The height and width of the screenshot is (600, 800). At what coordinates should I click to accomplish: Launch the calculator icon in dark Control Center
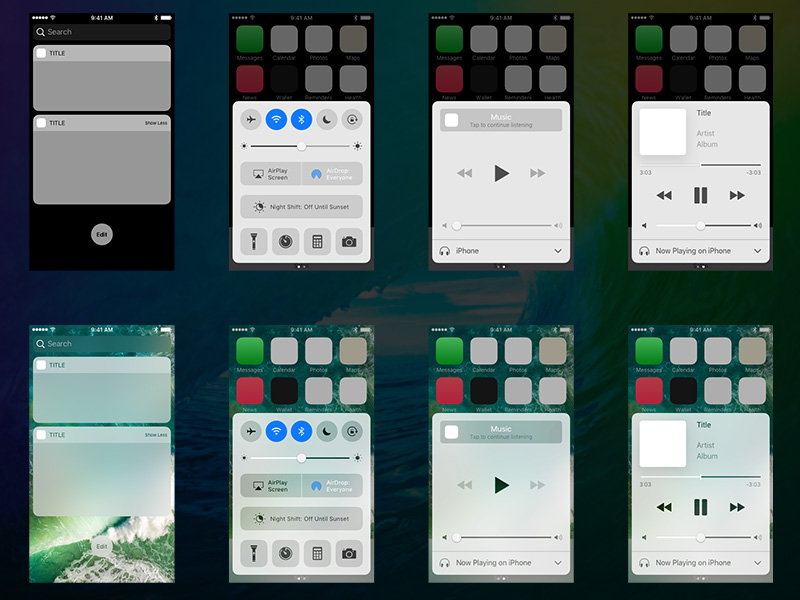pos(317,241)
